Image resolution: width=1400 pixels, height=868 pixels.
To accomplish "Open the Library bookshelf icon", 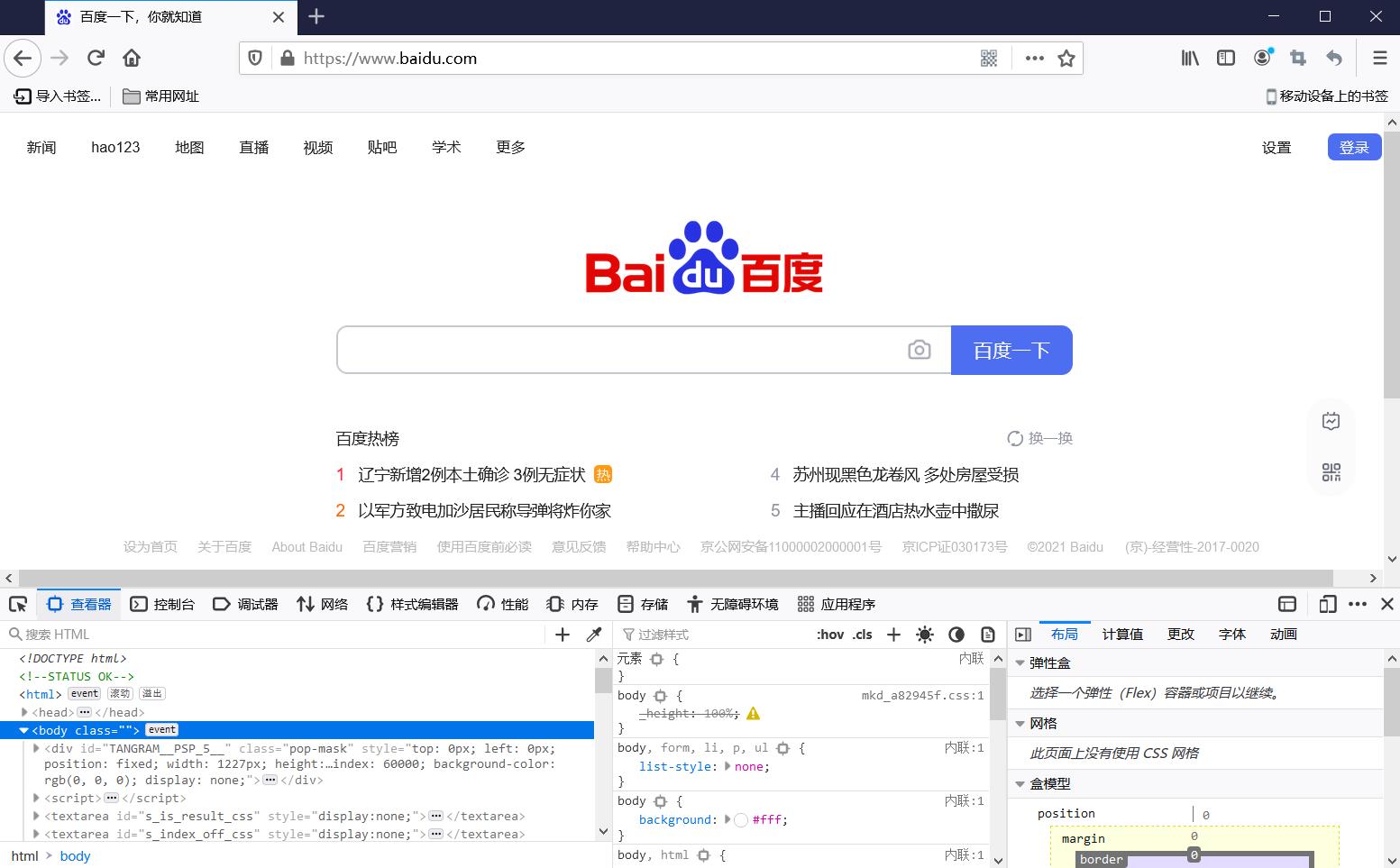I will (x=1190, y=59).
